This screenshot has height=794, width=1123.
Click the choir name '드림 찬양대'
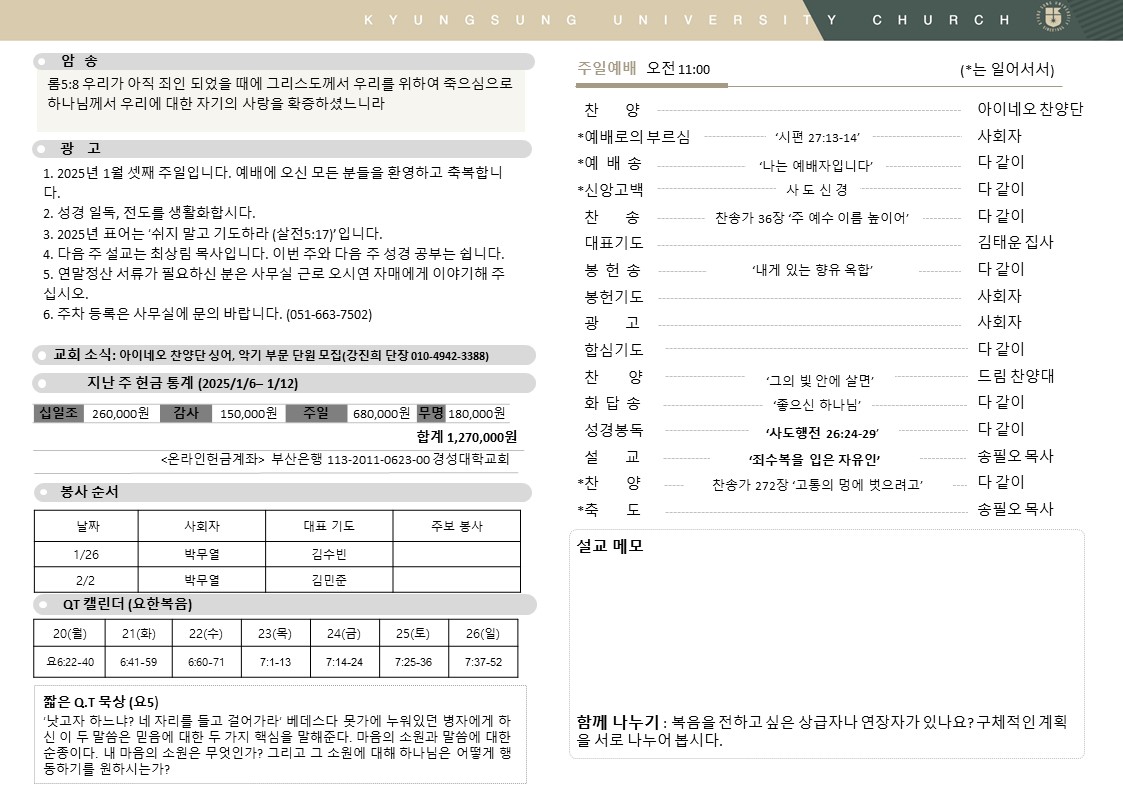tap(1016, 376)
